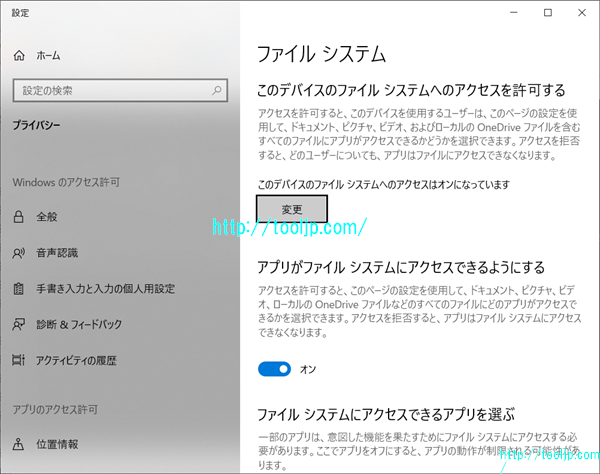Screen dimensions: 600x474
Task: Click the device access オンになっています status text
Action: [x=383, y=184]
